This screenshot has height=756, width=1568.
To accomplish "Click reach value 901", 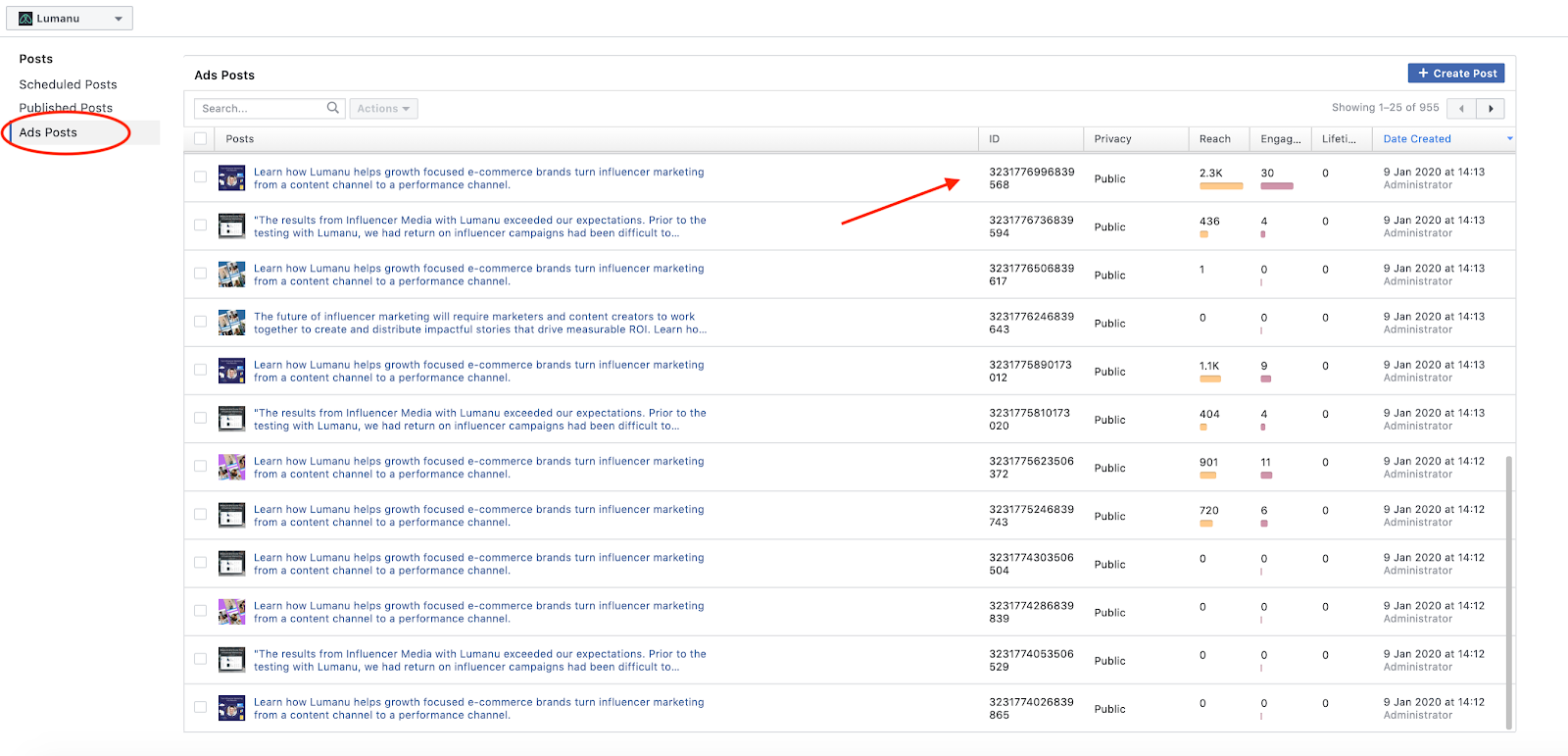I will [1208, 463].
